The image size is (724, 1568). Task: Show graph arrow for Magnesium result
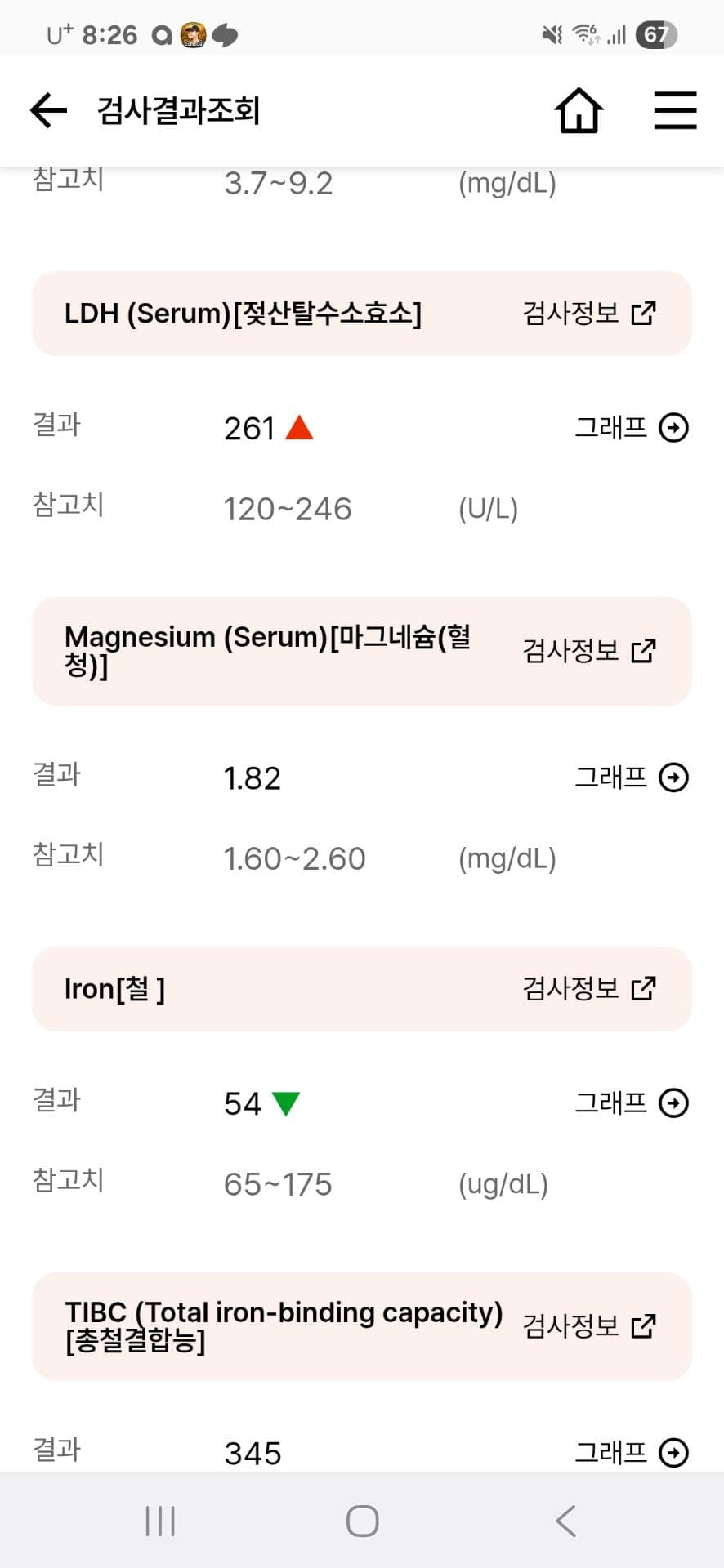tap(674, 777)
